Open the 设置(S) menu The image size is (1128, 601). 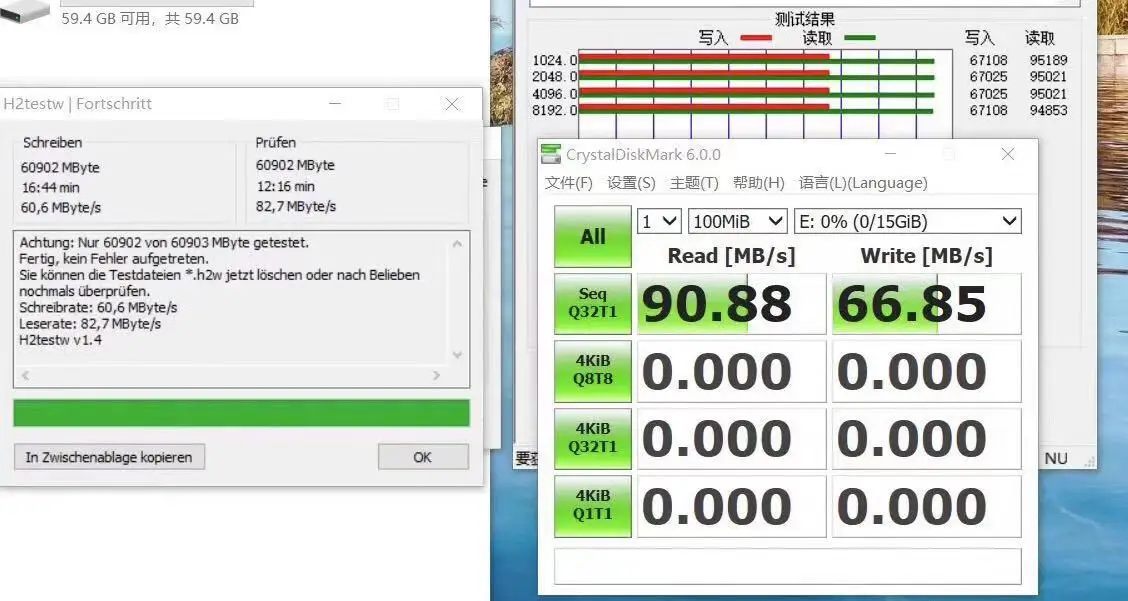pos(631,183)
